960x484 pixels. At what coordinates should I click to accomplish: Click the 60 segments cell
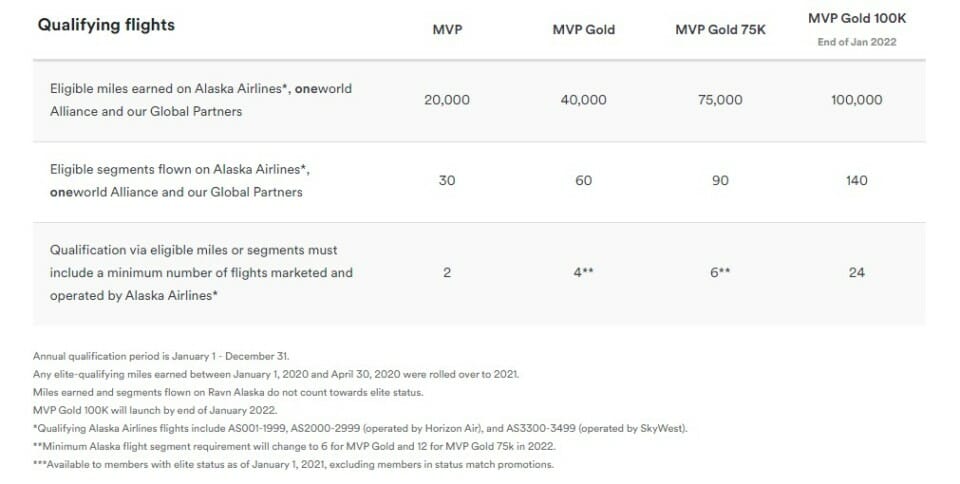pyautogui.click(x=583, y=181)
